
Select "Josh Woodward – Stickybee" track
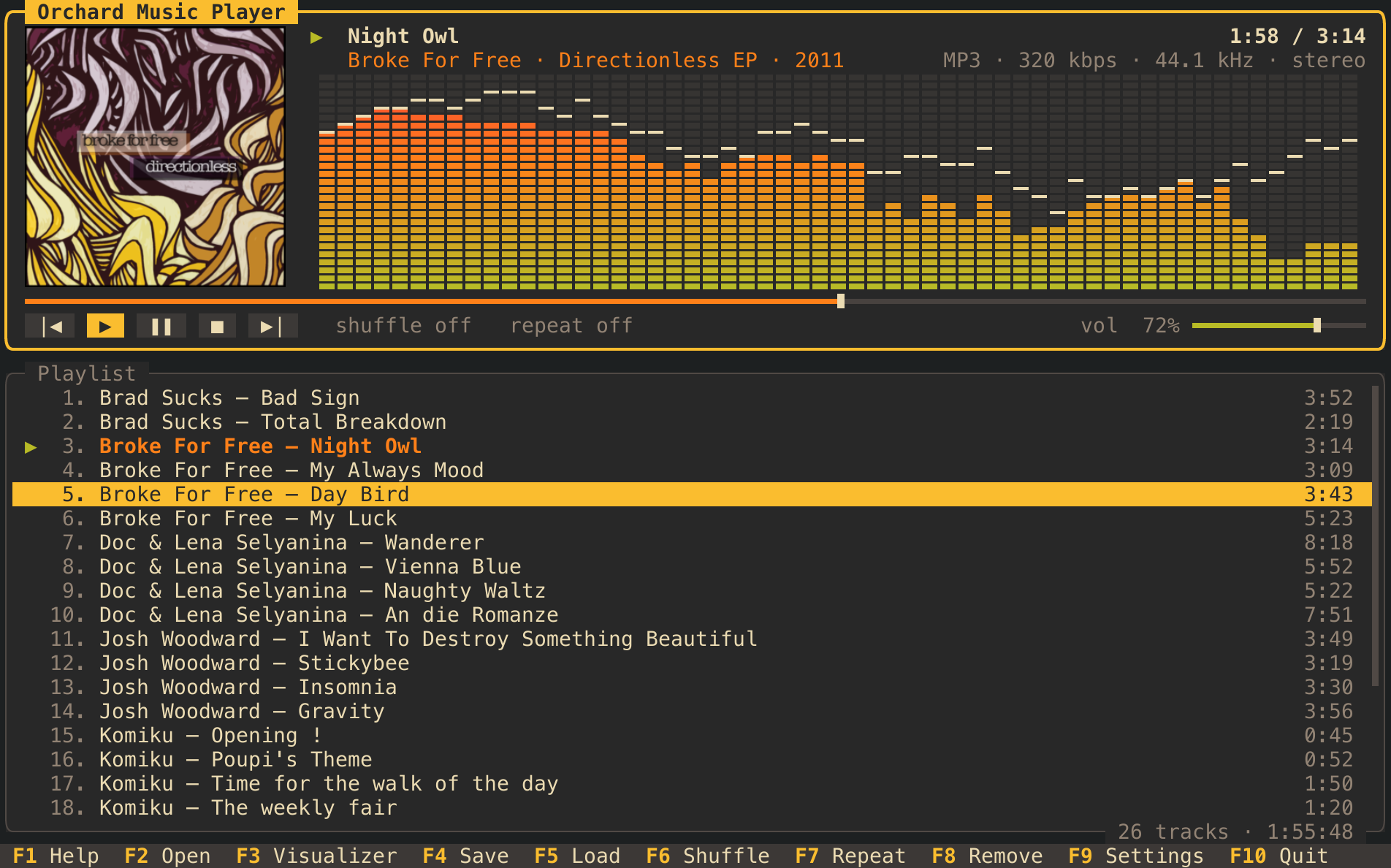click(692, 663)
